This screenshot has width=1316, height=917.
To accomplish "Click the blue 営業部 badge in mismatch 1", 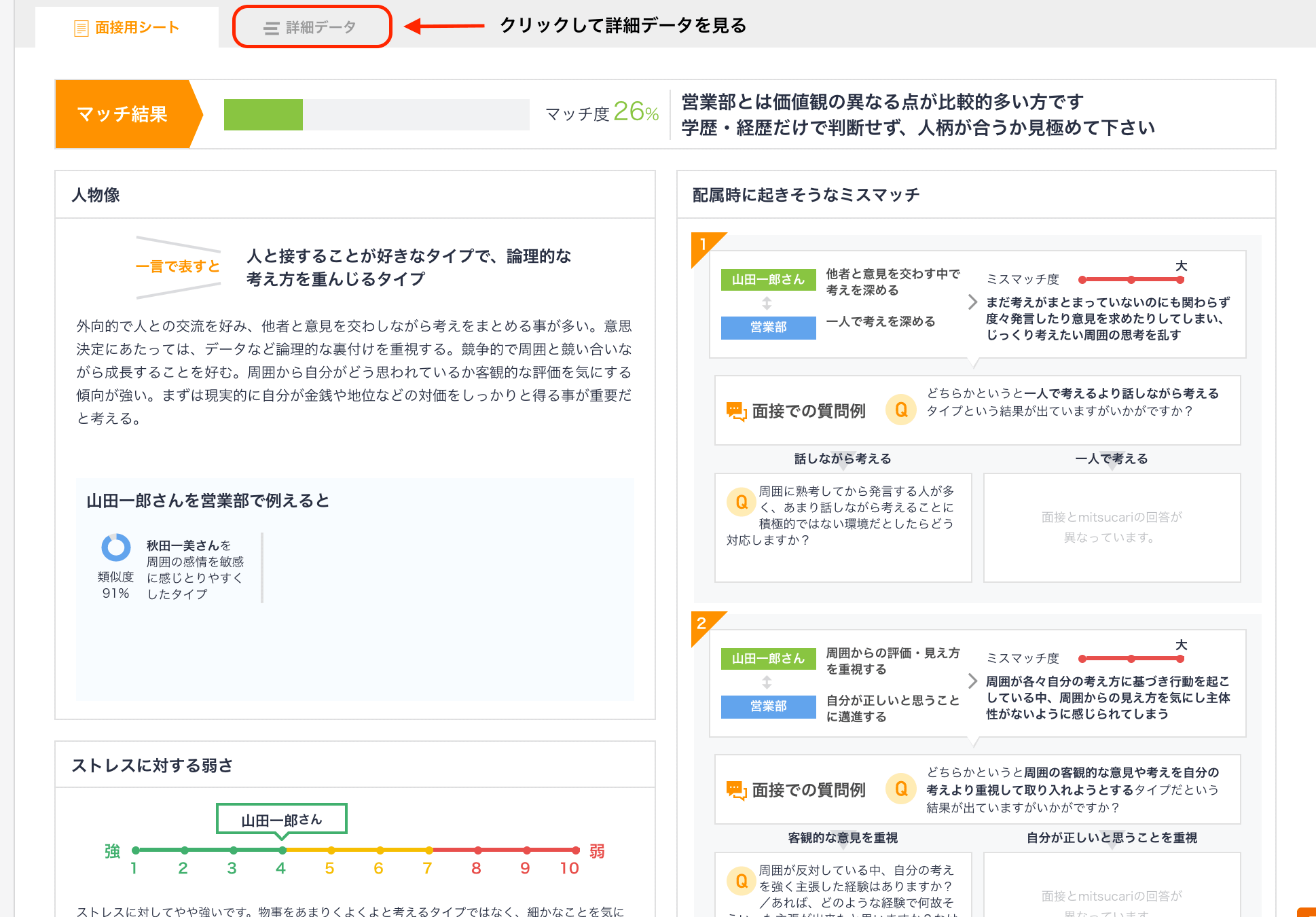I will point(768,327).
